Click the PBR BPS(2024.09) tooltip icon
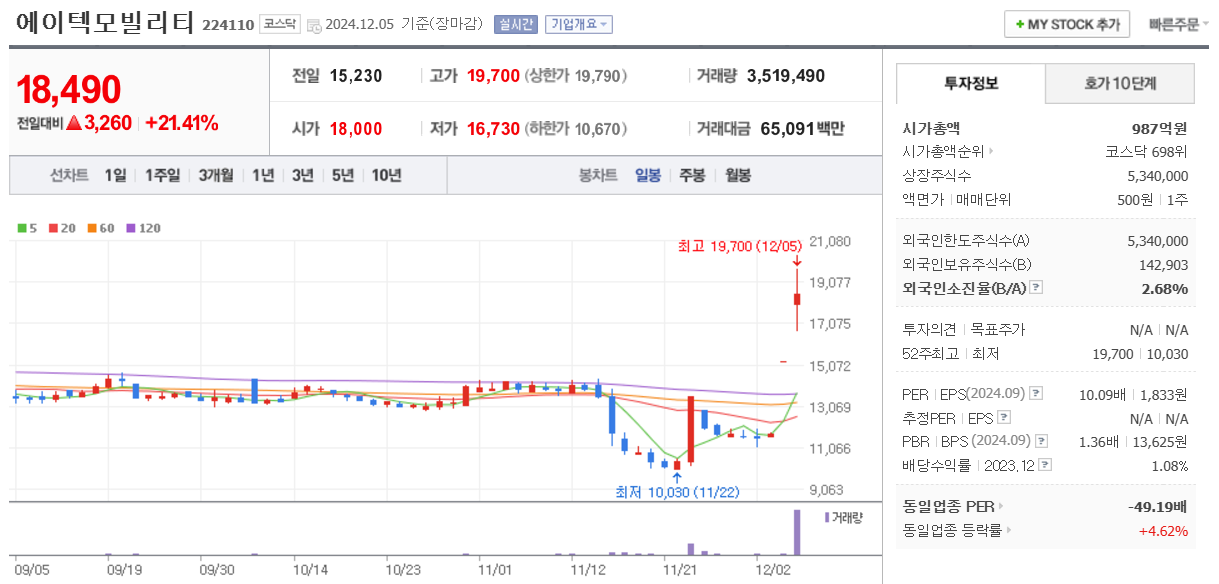Viewport: 1219px width, 584px height. [1041, 441]
